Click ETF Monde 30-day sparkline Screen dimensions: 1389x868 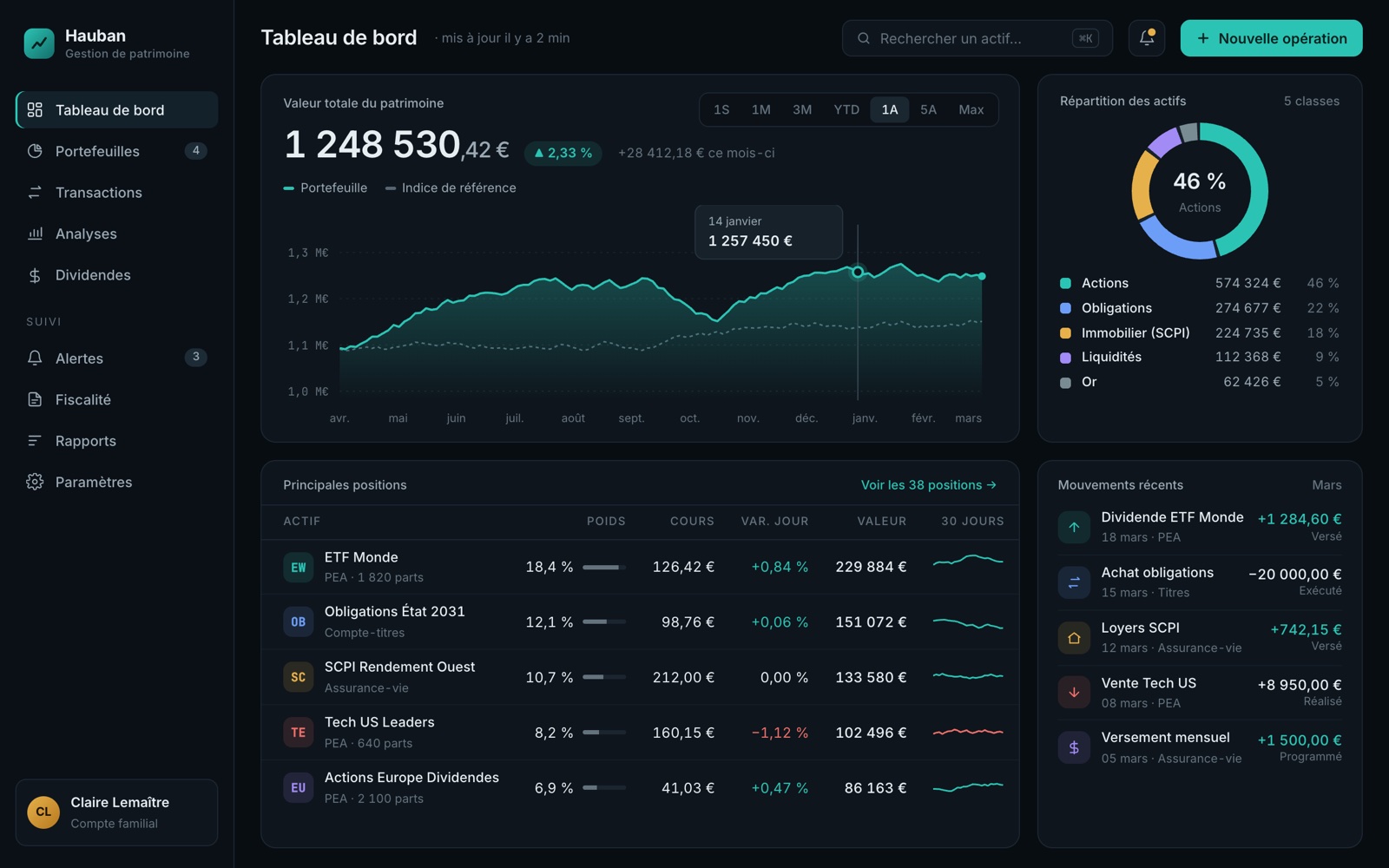coord(968,561)
